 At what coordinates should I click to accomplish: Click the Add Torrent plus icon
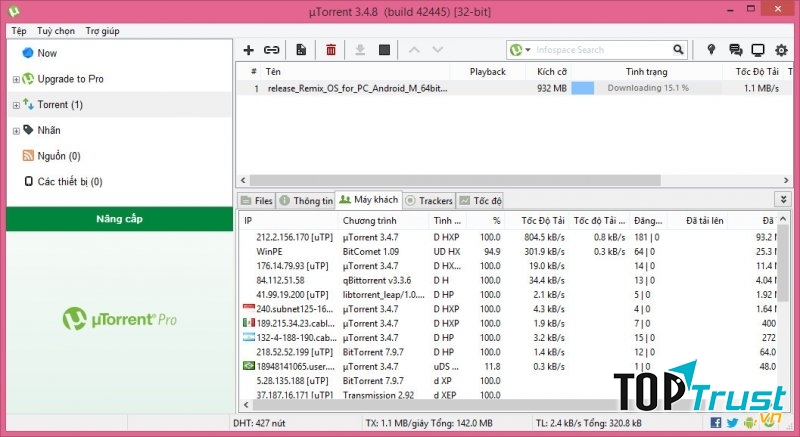pyautogui.click(x=248, y=50)
